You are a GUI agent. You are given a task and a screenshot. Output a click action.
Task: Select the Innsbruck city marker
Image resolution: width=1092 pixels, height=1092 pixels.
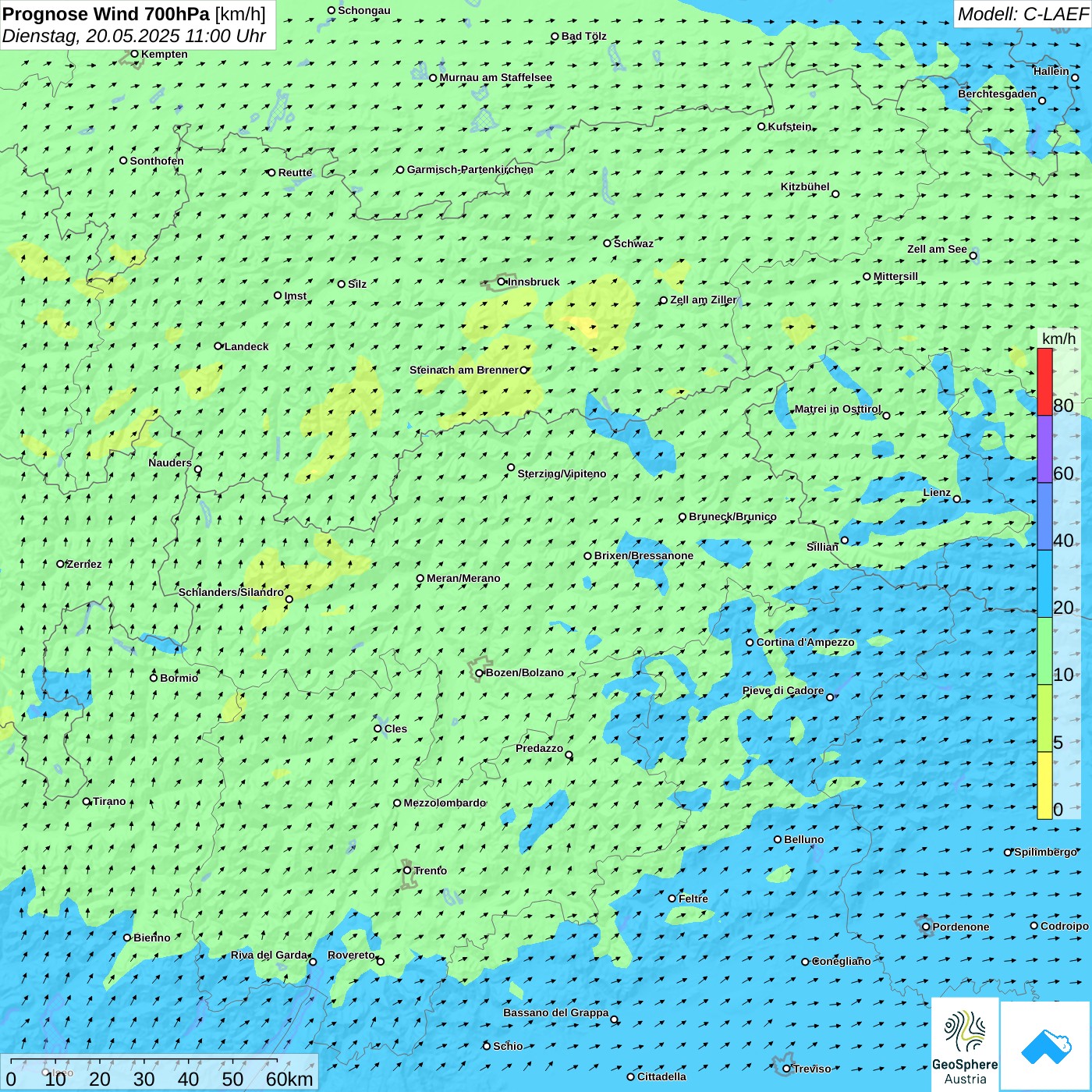coord(502,282)
